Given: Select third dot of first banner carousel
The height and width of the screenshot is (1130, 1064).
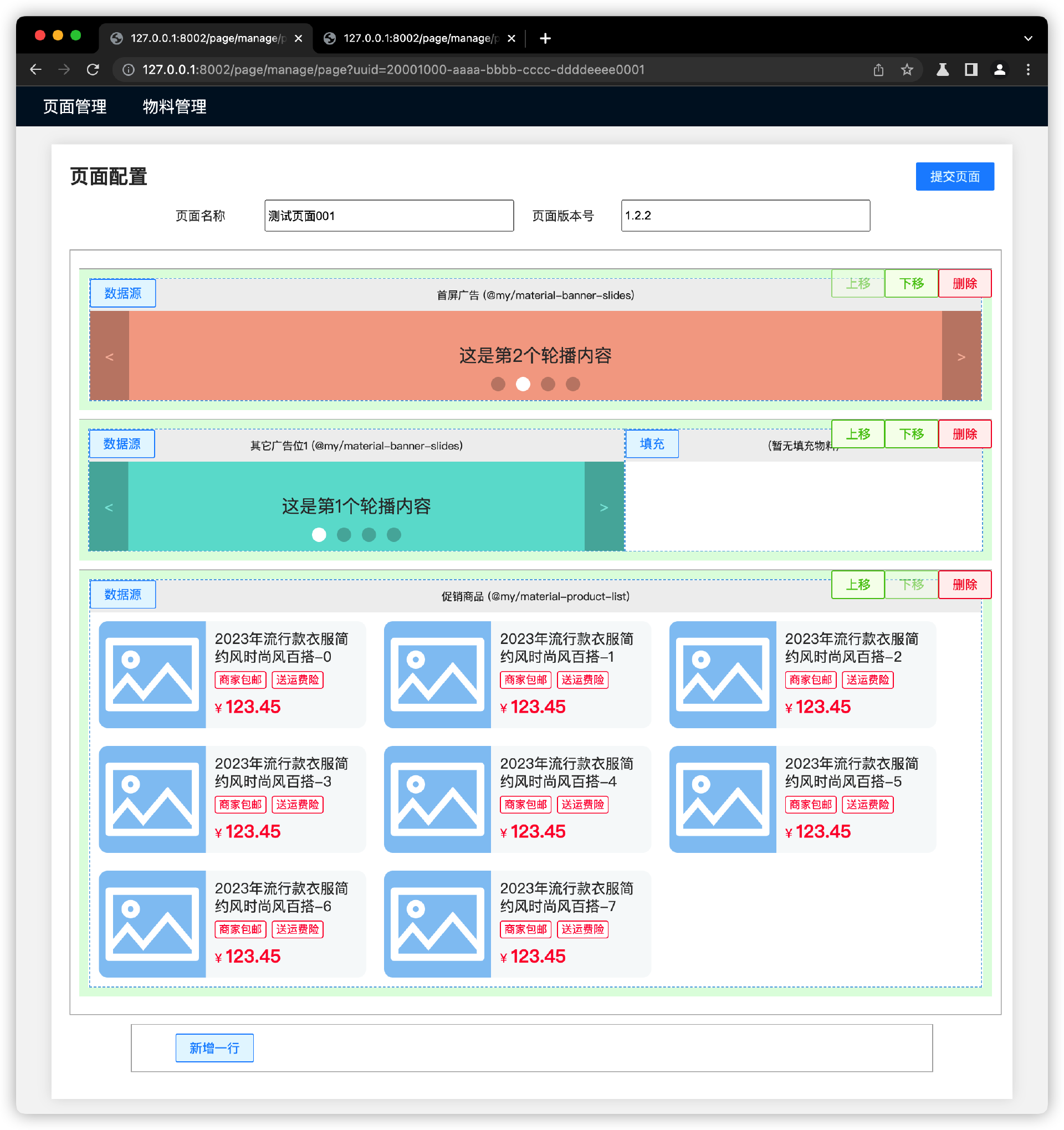Looking at the screenshot, I should (548, 384).
